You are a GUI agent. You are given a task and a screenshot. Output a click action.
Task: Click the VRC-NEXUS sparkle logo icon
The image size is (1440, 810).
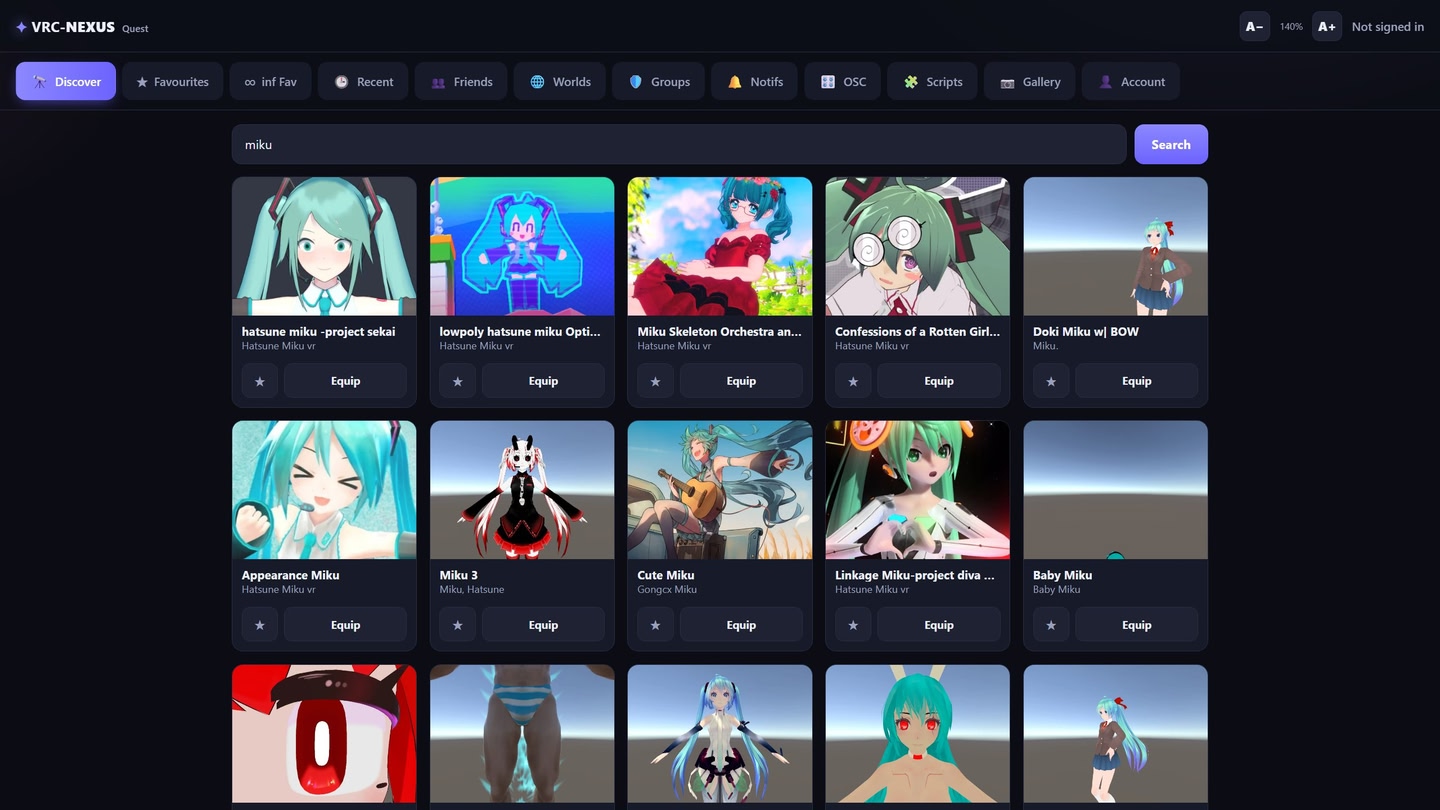pos(21,27)
